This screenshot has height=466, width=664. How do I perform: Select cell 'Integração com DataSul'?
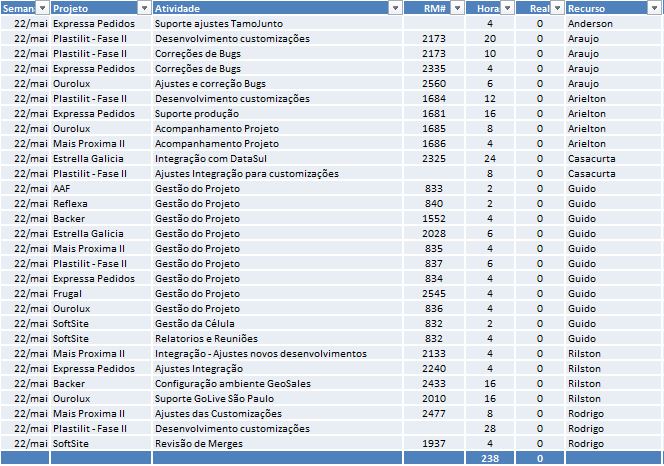(x=277, y=158)
